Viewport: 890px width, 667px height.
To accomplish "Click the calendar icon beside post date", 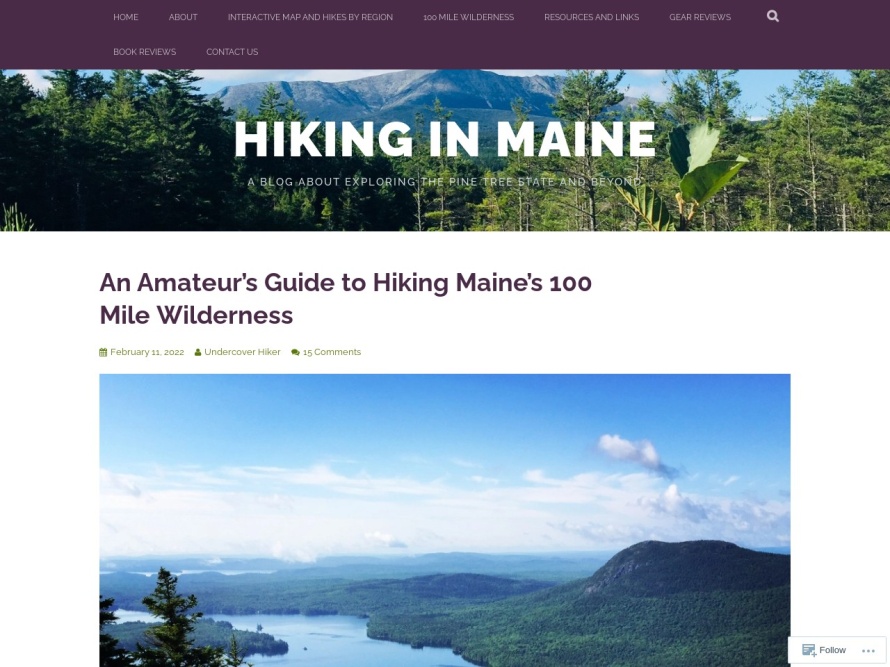I will click(x=103, y=352).
